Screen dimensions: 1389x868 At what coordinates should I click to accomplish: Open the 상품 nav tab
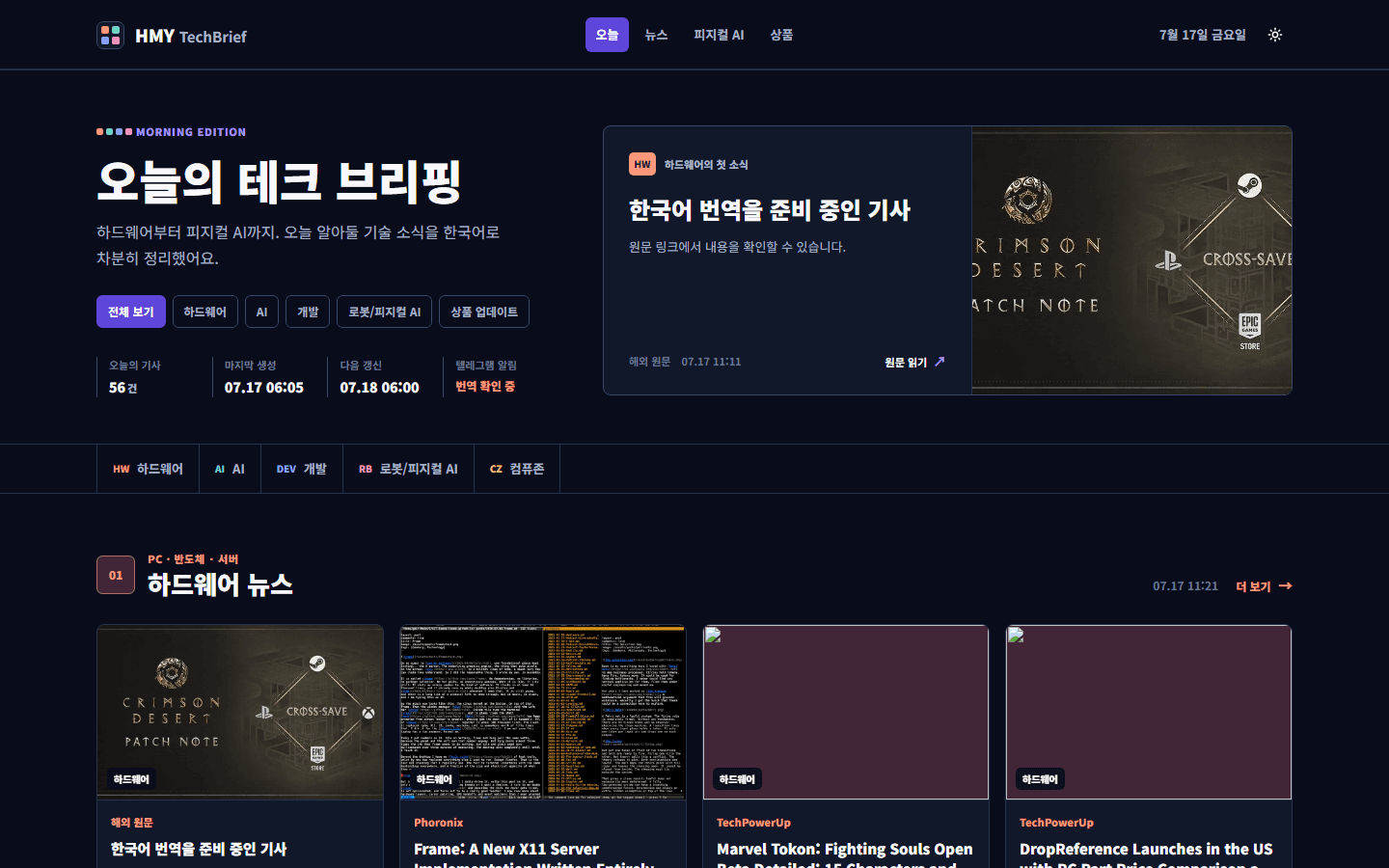pos(781,35)
